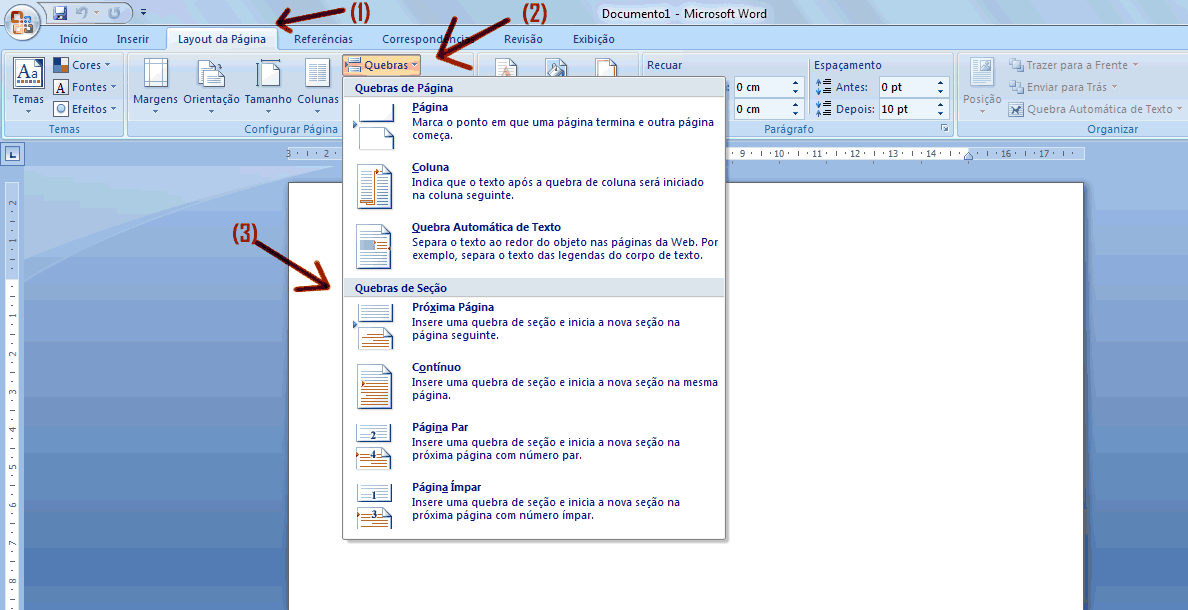Open Trazer para a Frente options
This screenshot has height=610, width=1188.
[1074, 65]
